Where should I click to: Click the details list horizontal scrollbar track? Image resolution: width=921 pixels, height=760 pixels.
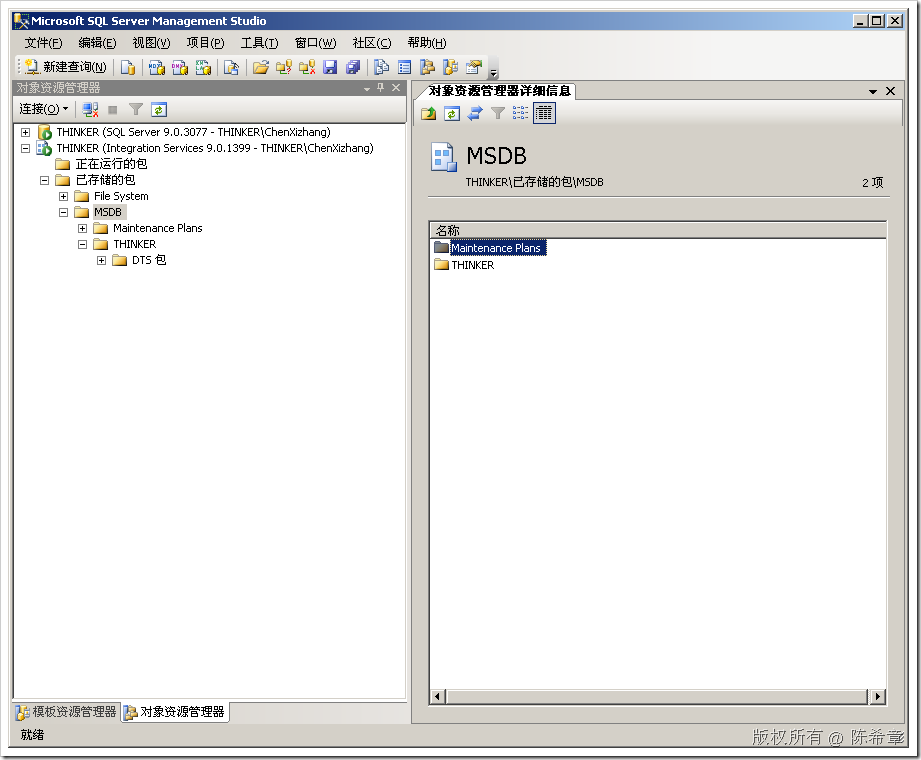coord(657,697)
